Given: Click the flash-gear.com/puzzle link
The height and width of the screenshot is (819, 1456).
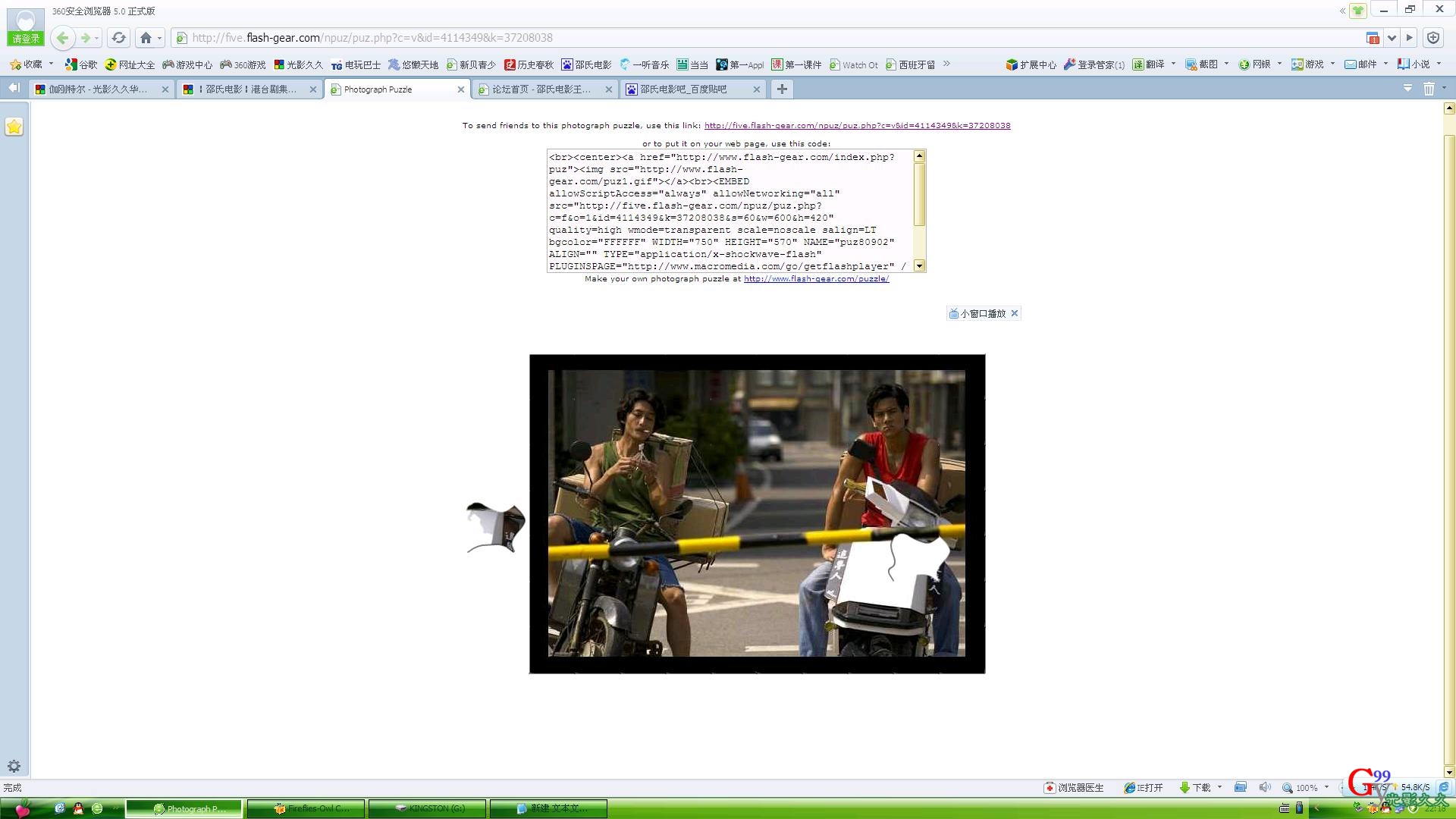Looking at the screenshot, I should [816, 279].
